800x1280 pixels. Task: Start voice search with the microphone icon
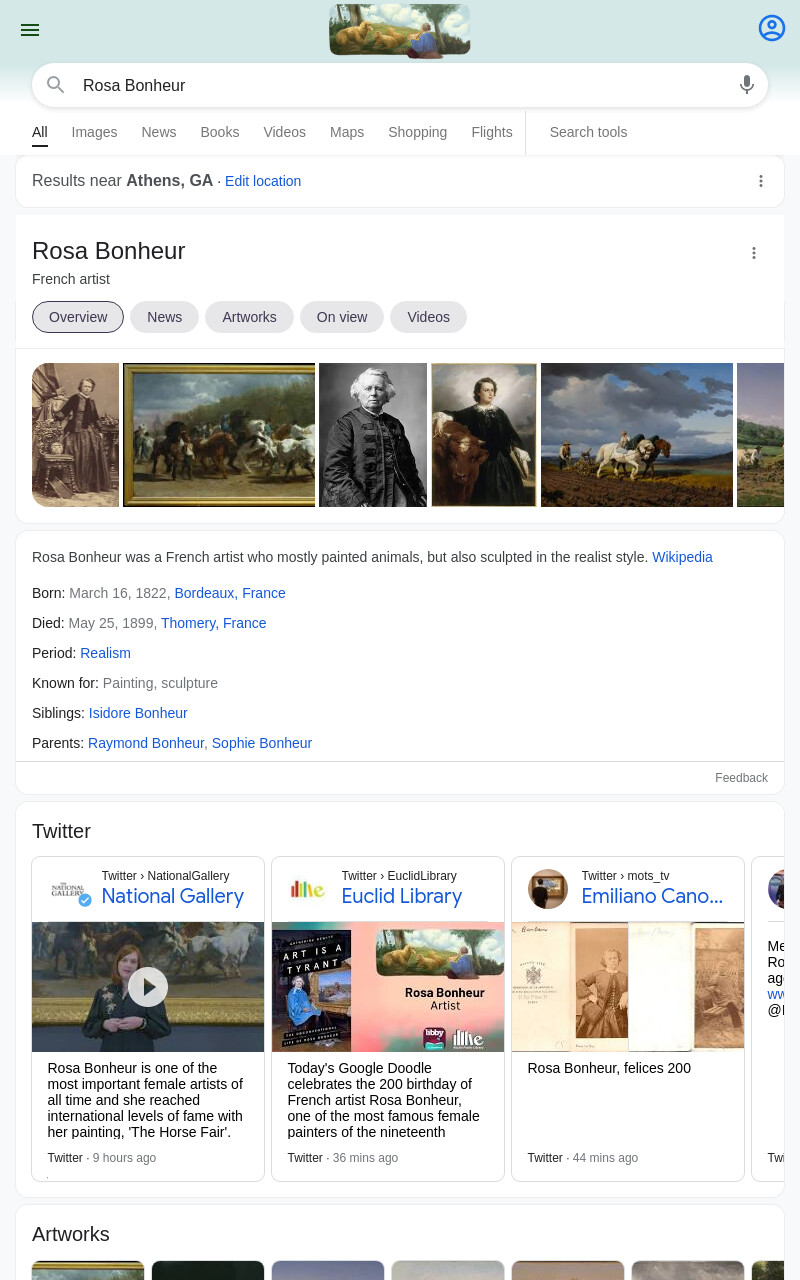747,85
